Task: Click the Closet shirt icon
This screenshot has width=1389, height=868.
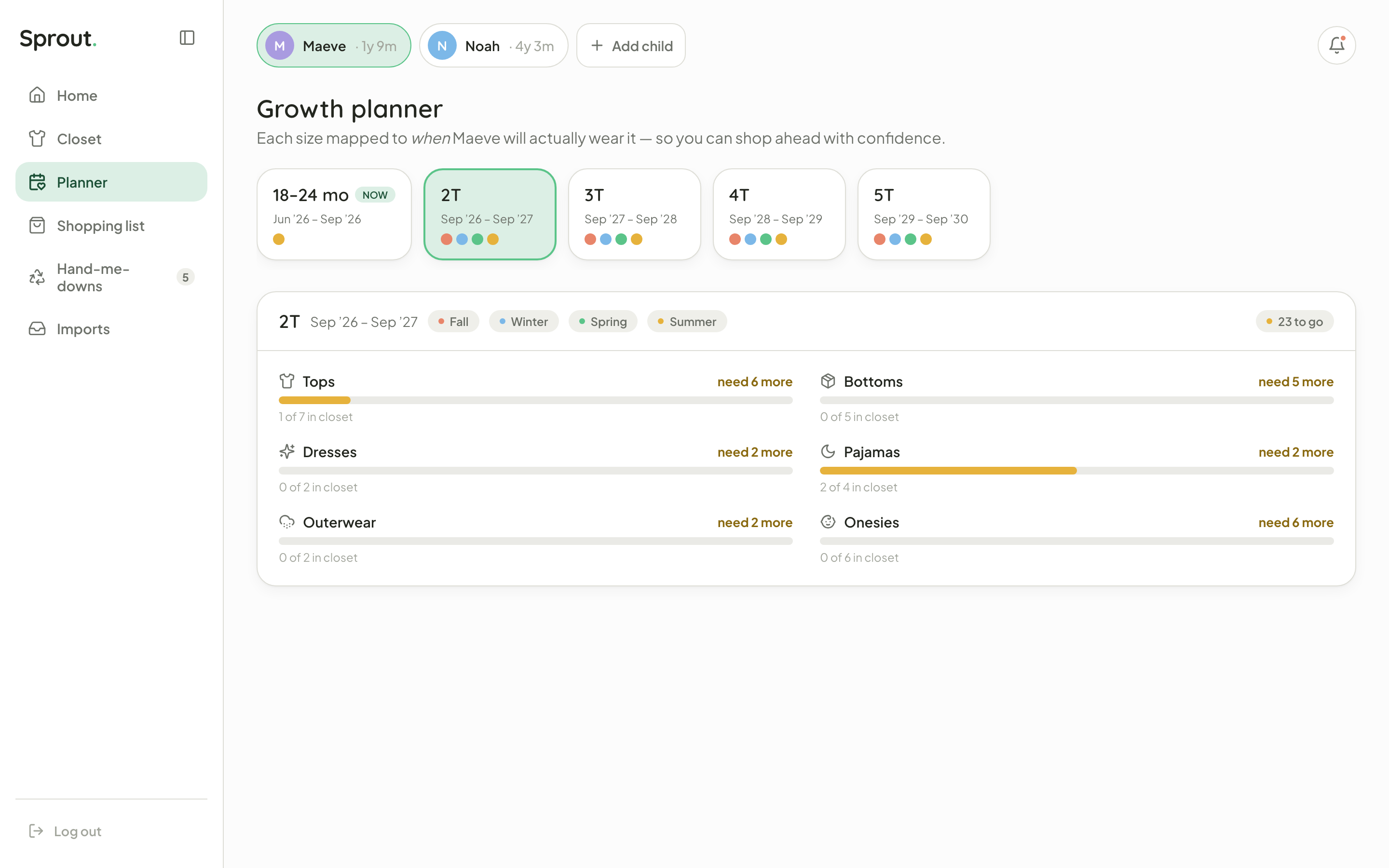Action: pos(37,138)
